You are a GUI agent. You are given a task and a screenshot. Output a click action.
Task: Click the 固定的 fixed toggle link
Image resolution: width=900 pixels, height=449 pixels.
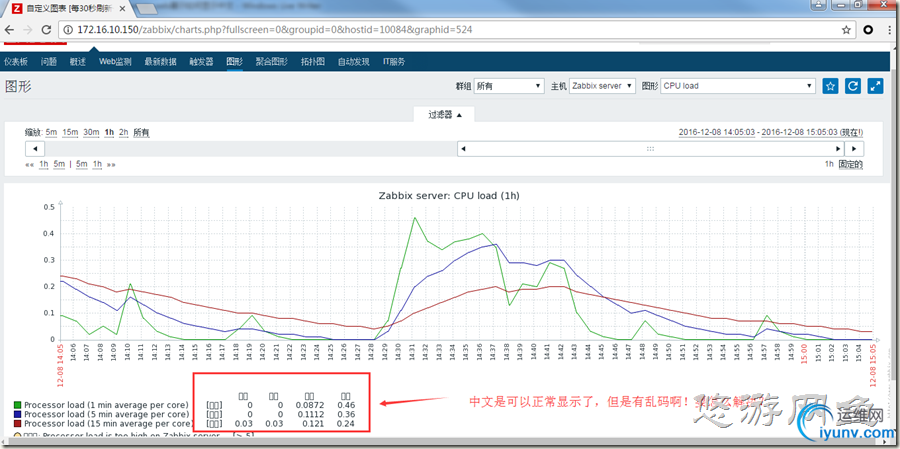click(851, 164)
